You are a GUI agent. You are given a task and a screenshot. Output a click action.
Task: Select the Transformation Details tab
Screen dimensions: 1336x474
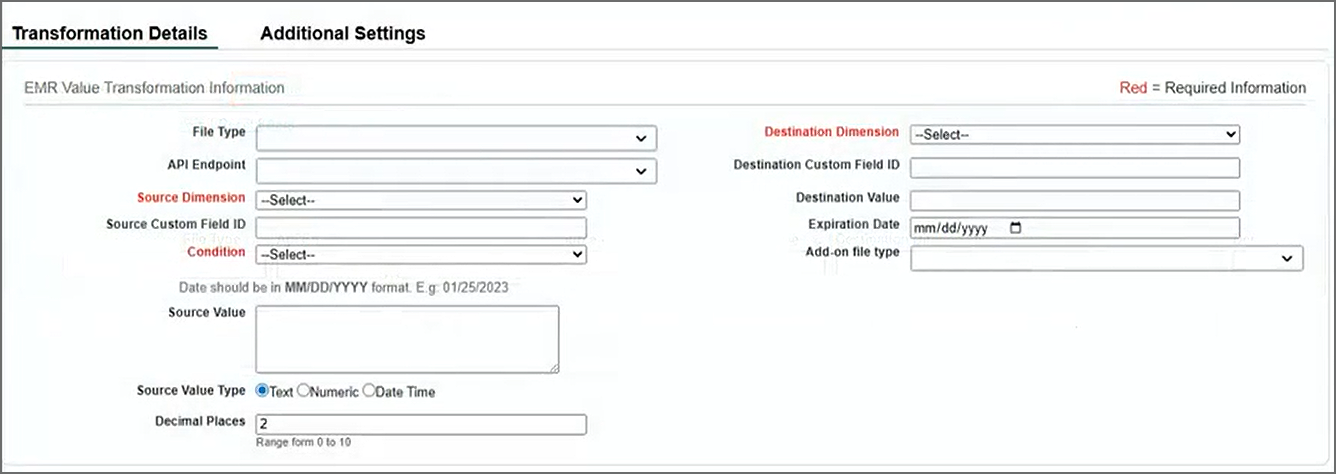(x=109, y=33)
